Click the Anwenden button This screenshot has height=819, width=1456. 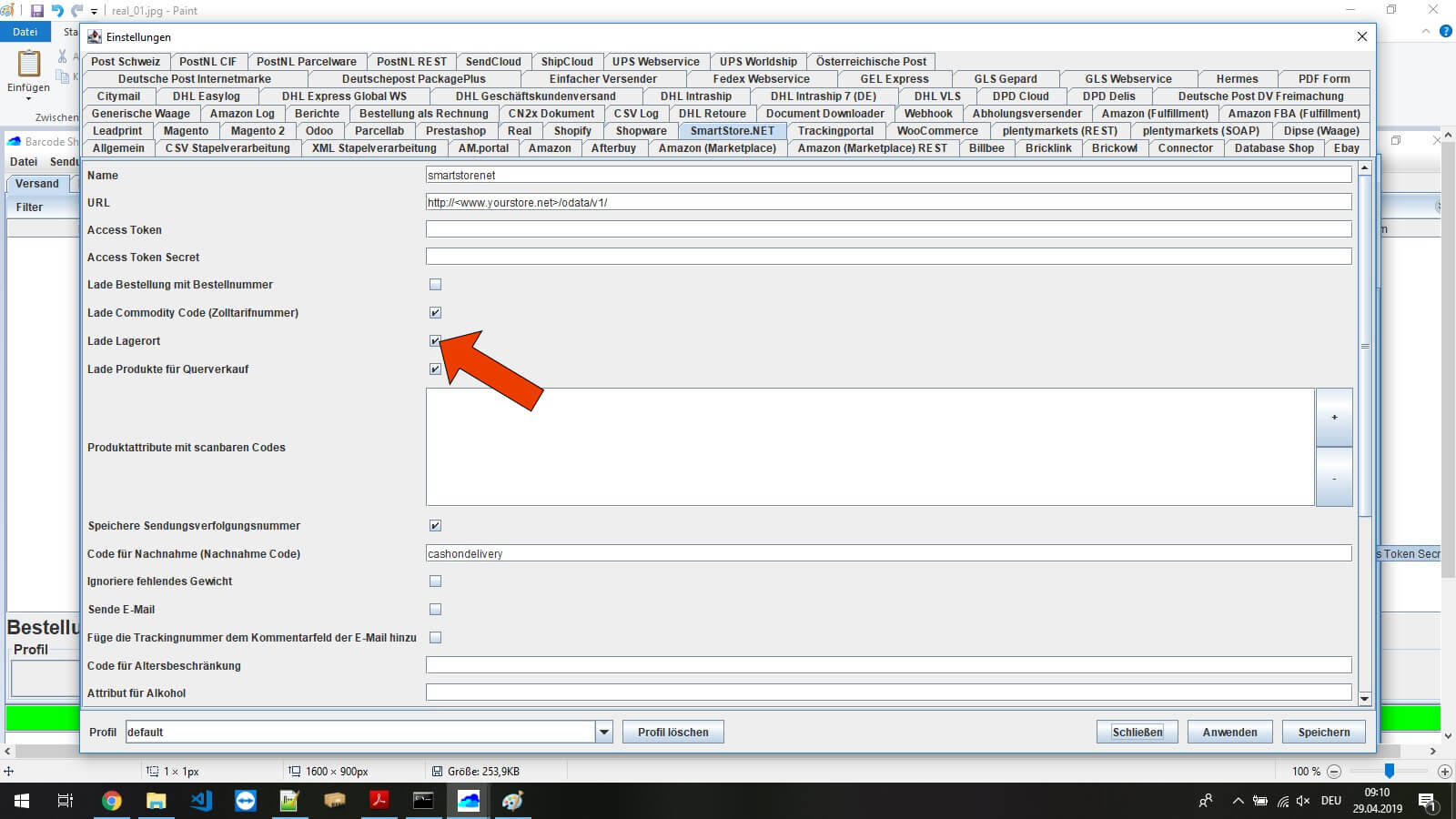pyautogui.click(x=1229, y=732)
